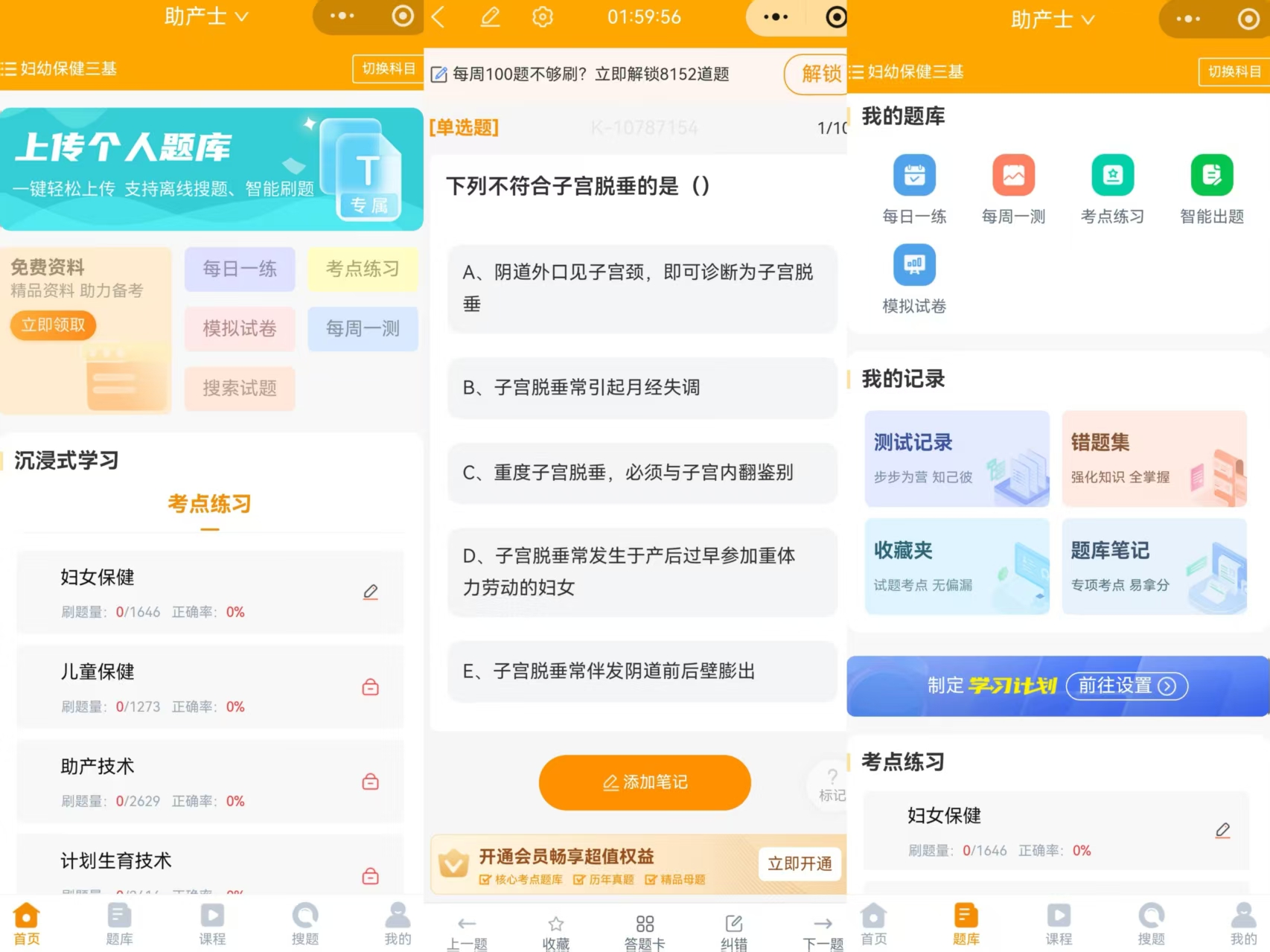Tap 课程 tab in the 题库 screen's bottom bar

[x=1059, y=924]
